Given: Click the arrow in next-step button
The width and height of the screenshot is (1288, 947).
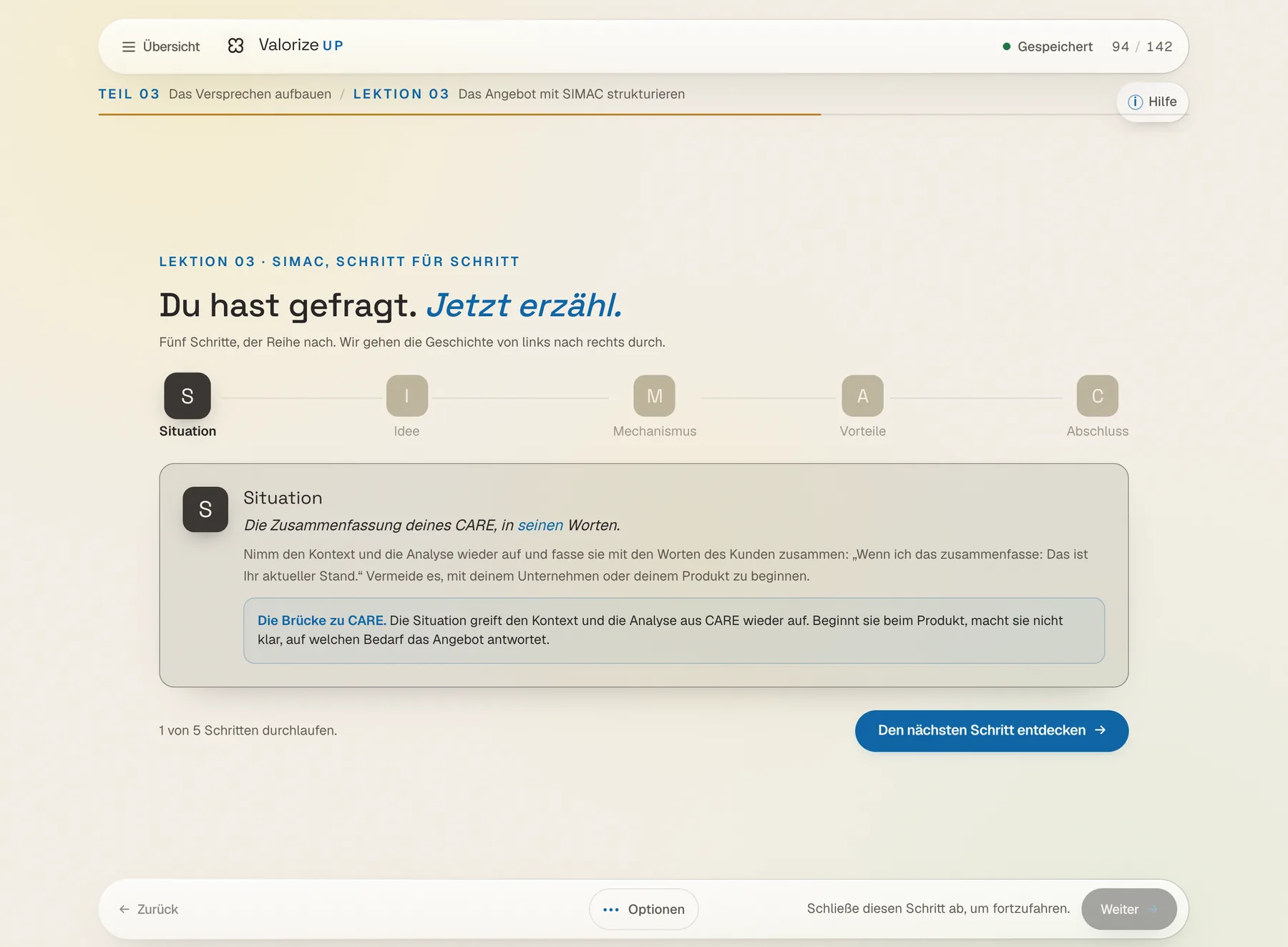Looking at the screenshot, I should pyautogui.click(x=1101, y=730).
